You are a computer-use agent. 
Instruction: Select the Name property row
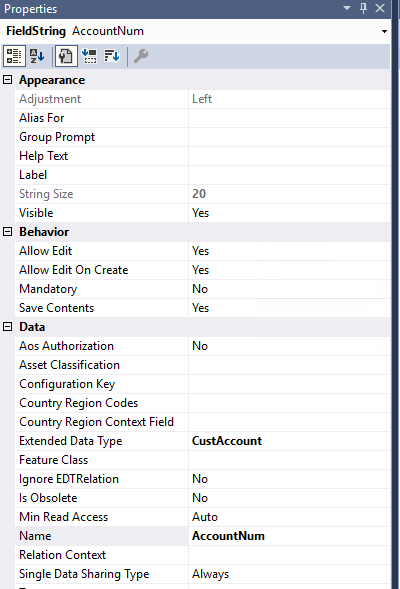(x=202, y=536)
